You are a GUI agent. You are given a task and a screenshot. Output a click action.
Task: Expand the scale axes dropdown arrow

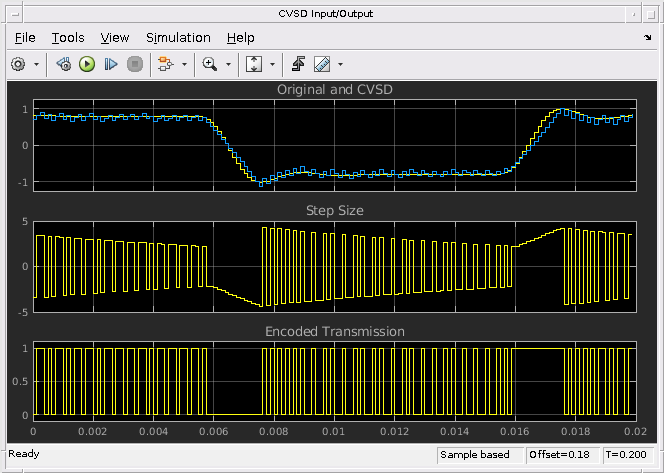tap(271, 64)
